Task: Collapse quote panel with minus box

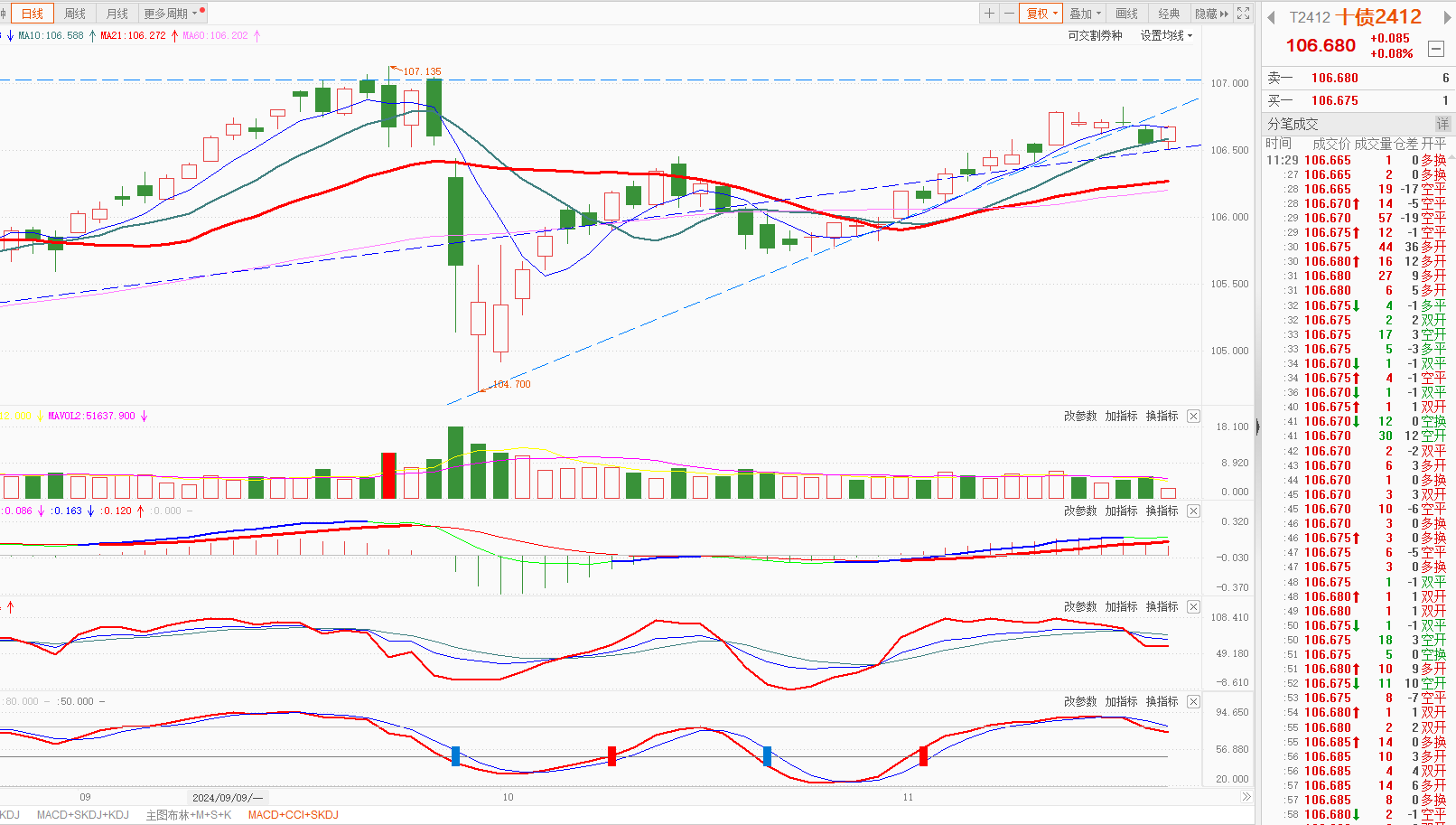Action: 1435,49
